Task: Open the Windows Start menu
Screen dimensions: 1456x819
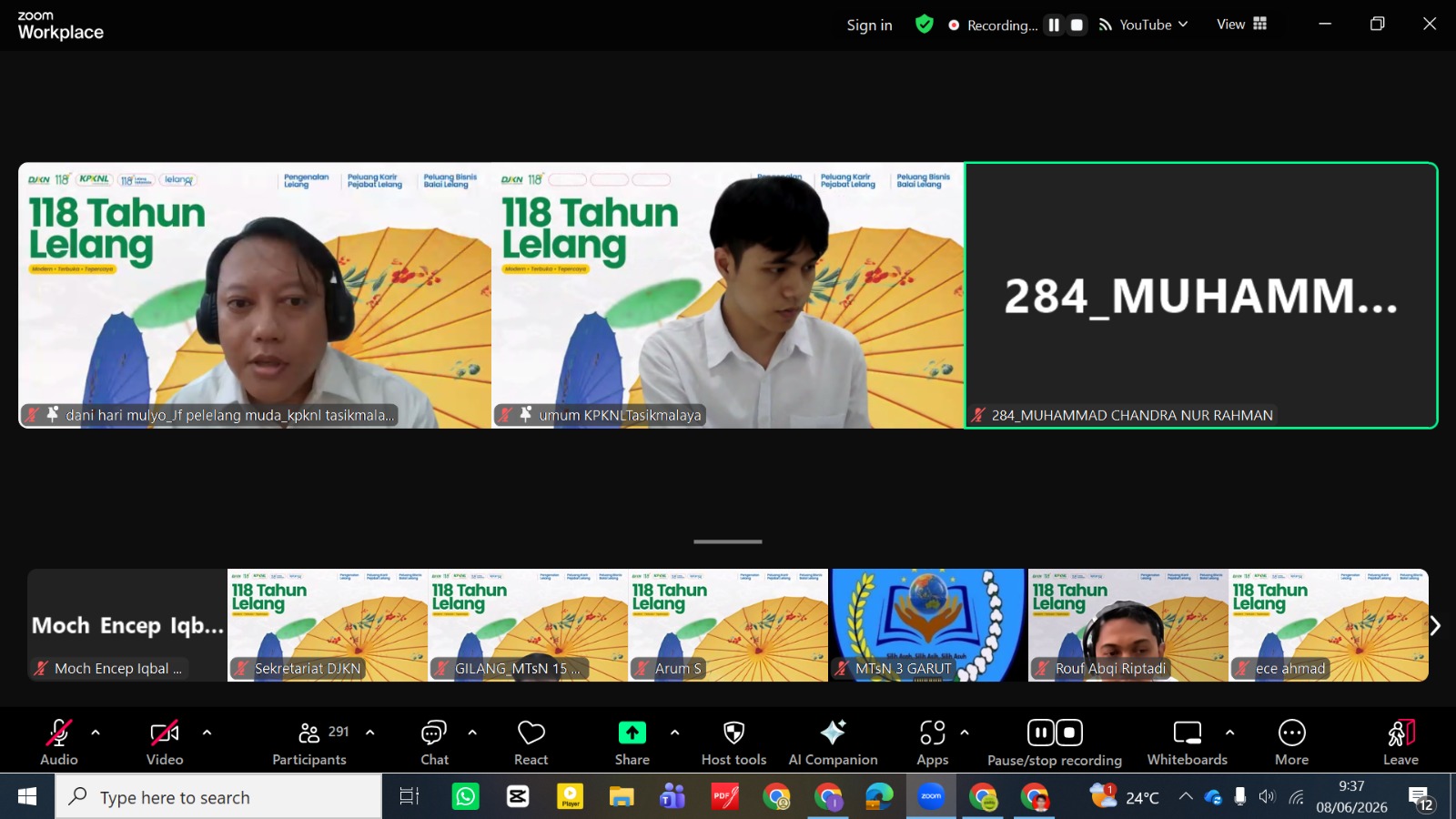Action: click(x=27, y=797)
